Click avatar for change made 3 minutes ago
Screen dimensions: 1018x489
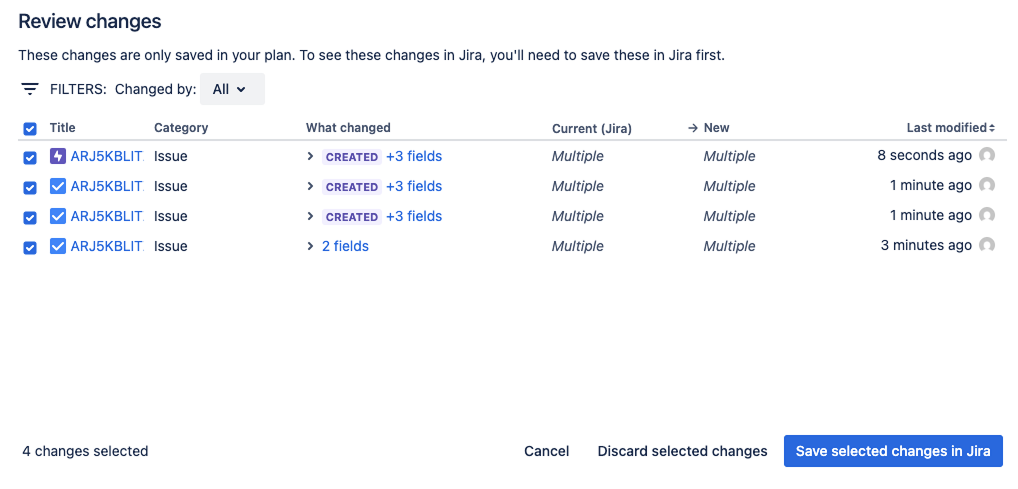[x=987, y=246]
